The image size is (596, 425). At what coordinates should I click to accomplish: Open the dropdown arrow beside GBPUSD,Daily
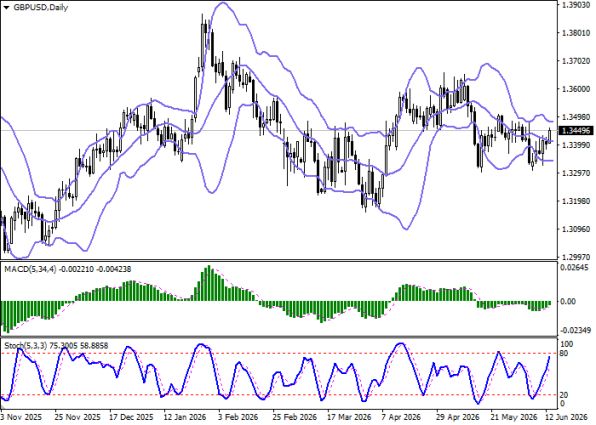point(6,8)
